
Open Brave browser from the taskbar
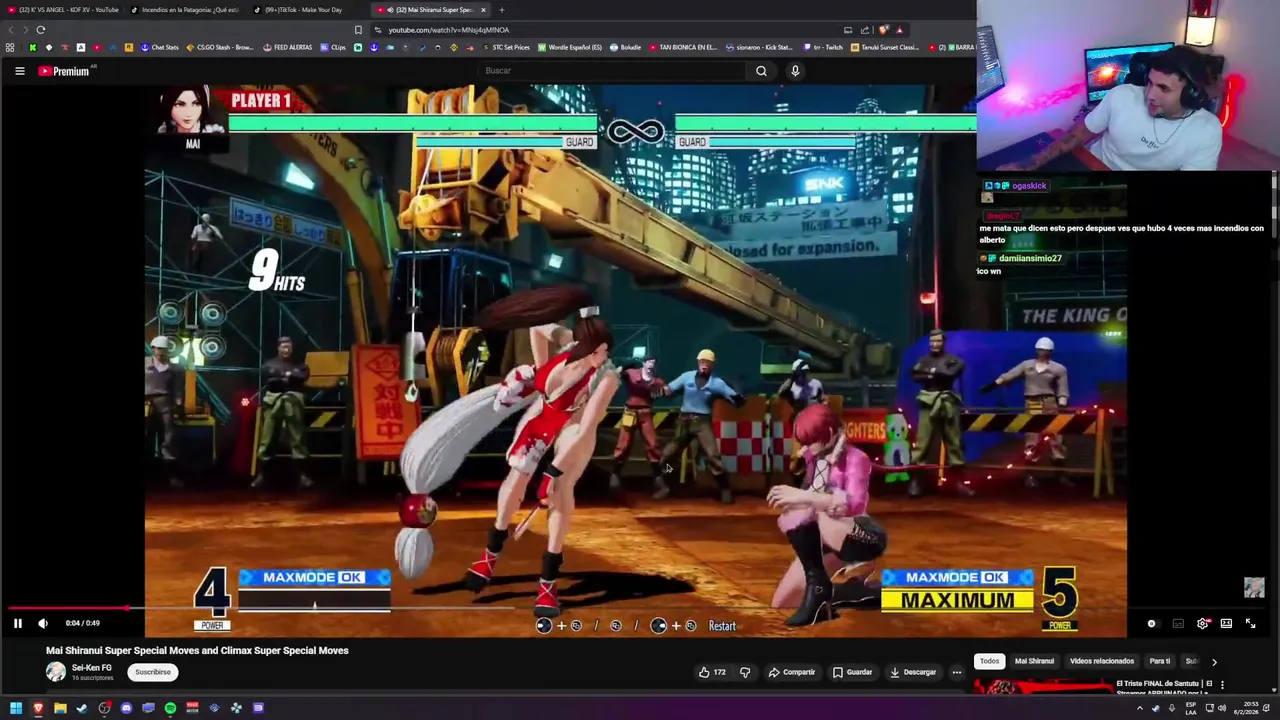coord(38,708)
